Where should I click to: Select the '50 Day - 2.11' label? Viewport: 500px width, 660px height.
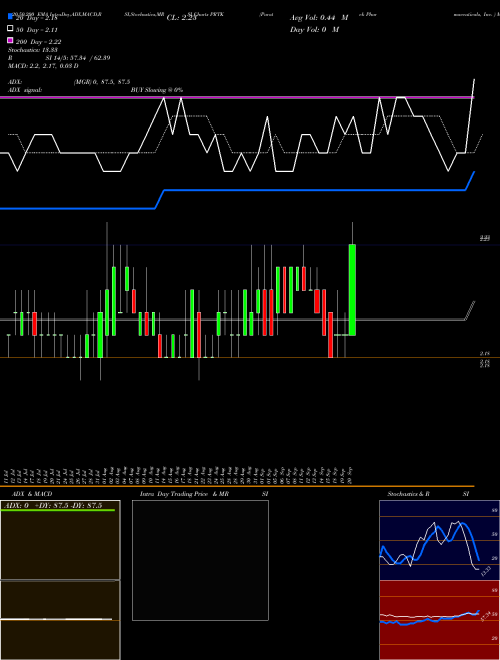pyautogui.click(x=37, y=30)
